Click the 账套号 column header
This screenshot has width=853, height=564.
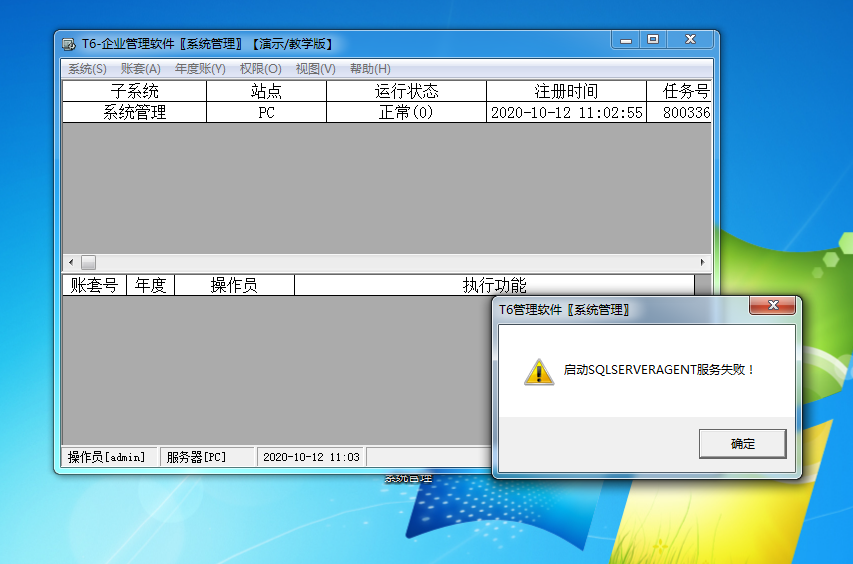point(94,285)
